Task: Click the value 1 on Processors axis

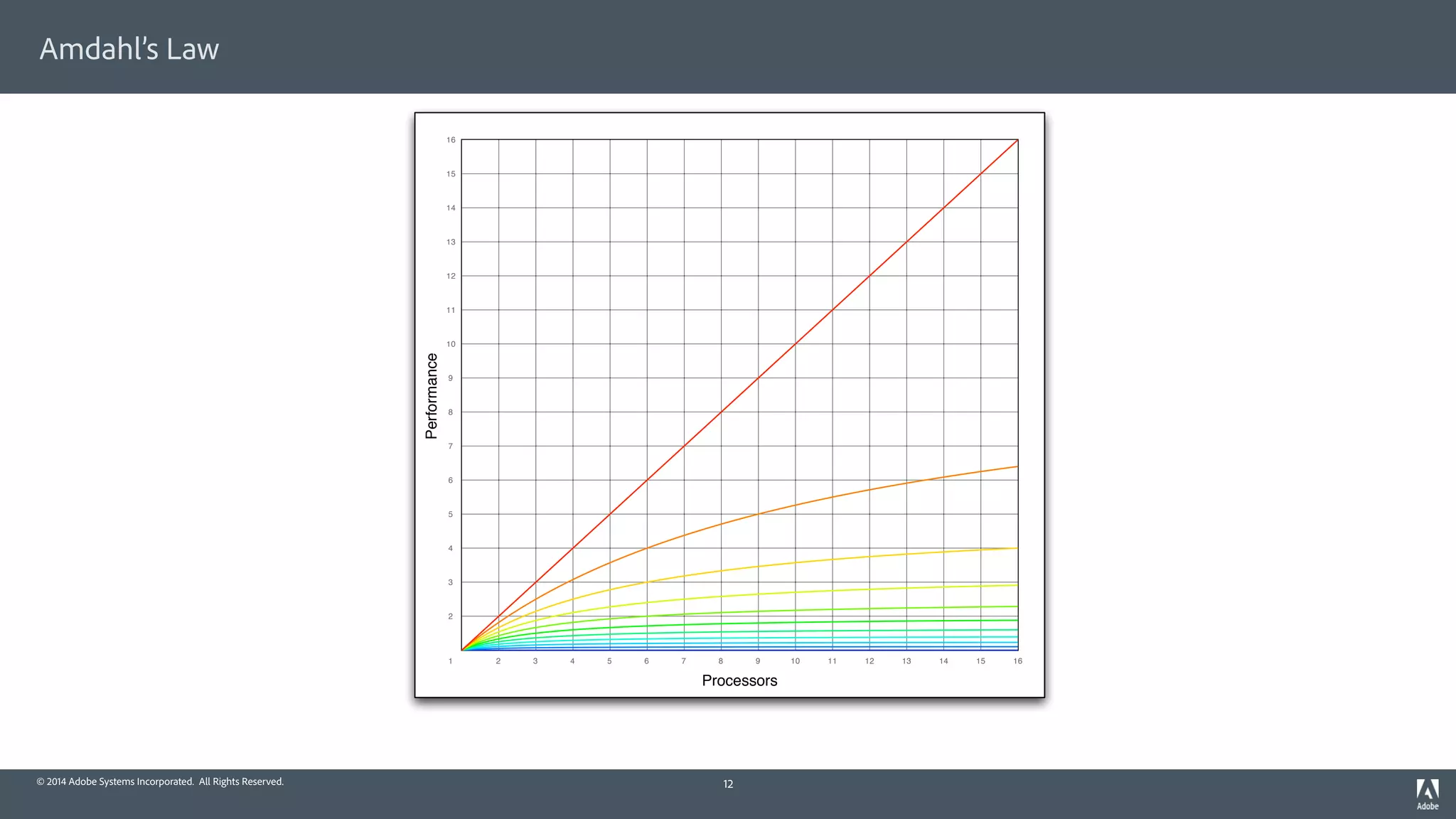Action: [450, 661]
